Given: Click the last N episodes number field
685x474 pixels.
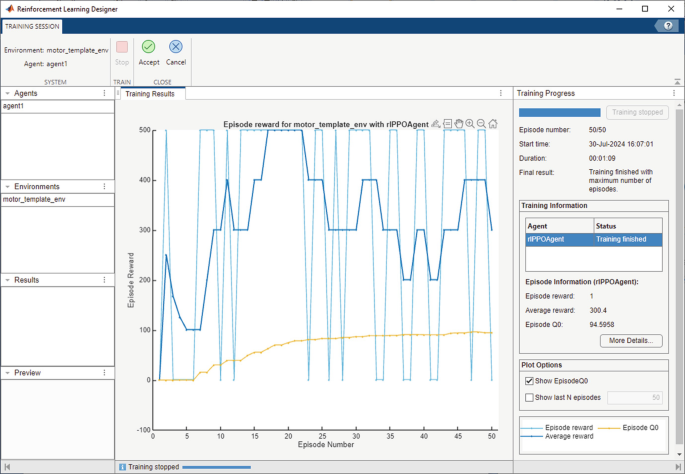Looking at the screenshot, I should pos(635,398).
